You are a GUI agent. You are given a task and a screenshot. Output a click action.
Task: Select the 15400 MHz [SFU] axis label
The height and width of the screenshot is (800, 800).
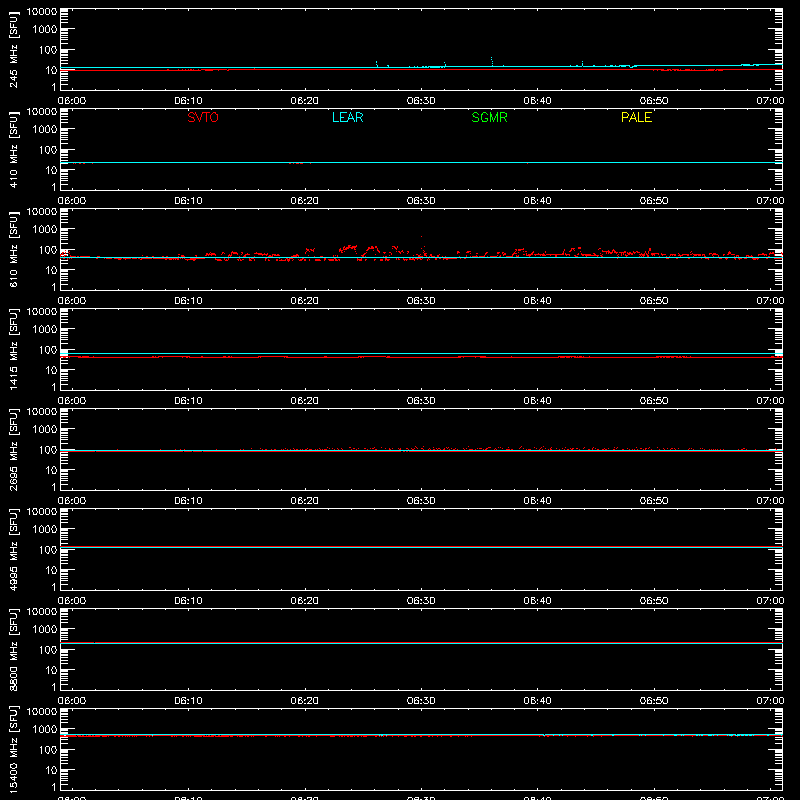click(x=13, y=749)
